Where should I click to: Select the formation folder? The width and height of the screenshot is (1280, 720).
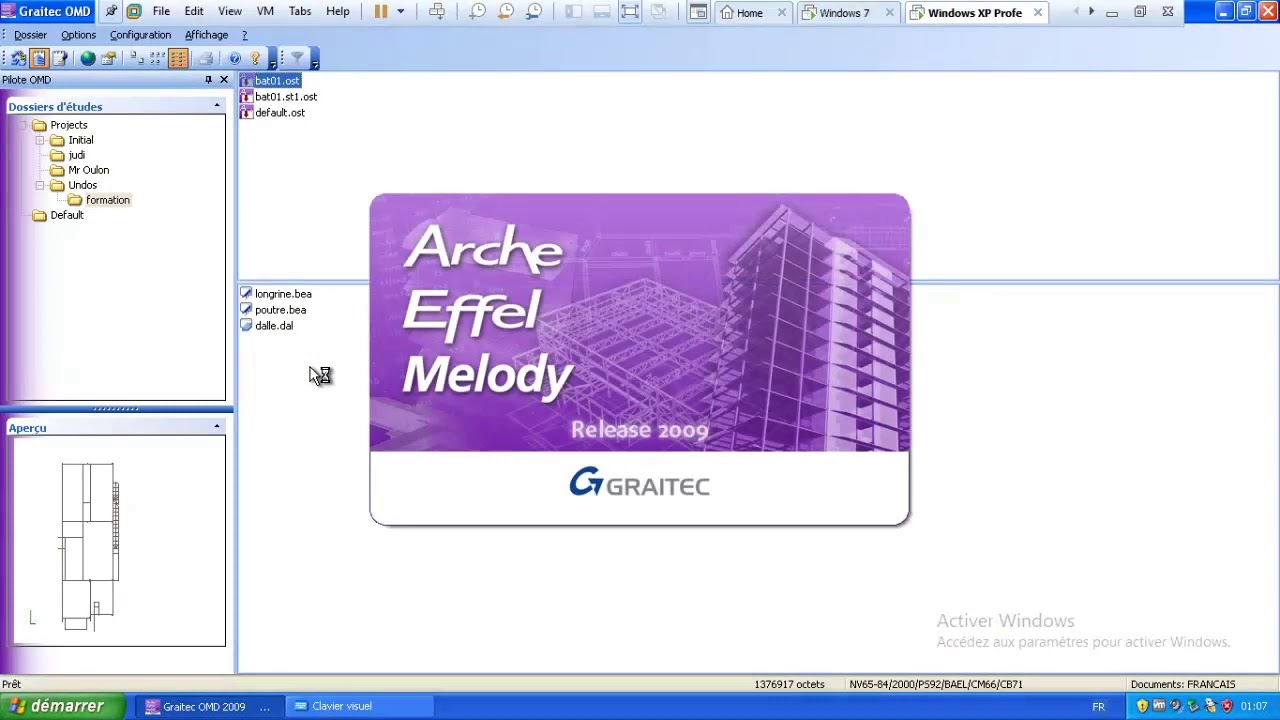tap(107, 200)
